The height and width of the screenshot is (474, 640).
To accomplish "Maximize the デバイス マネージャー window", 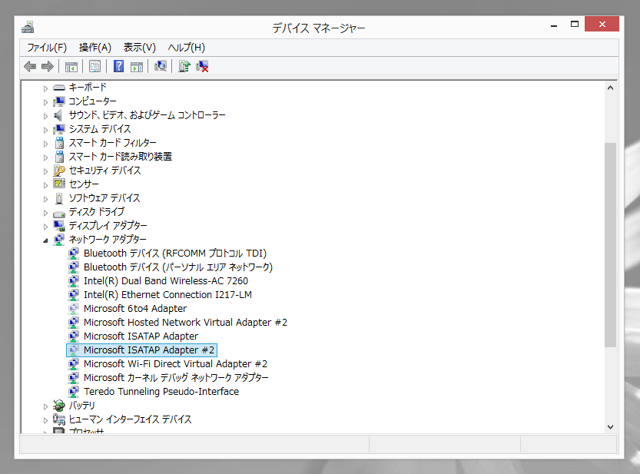I will [575, 24].
